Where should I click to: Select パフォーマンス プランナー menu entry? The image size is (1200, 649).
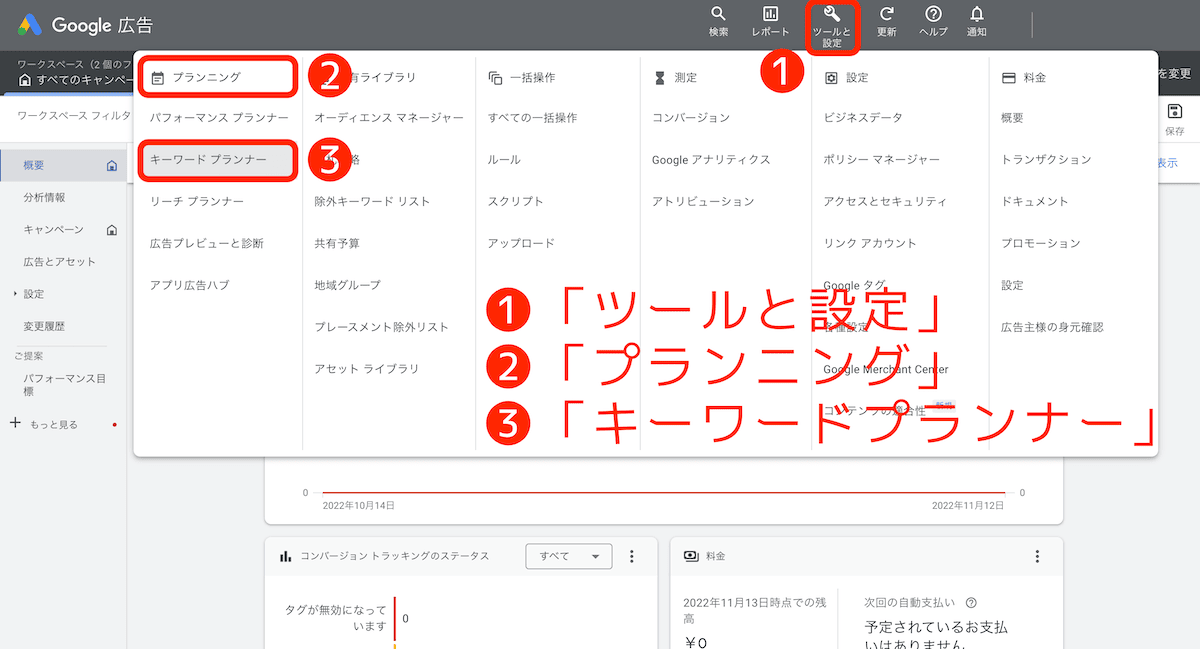coord(219,118)
